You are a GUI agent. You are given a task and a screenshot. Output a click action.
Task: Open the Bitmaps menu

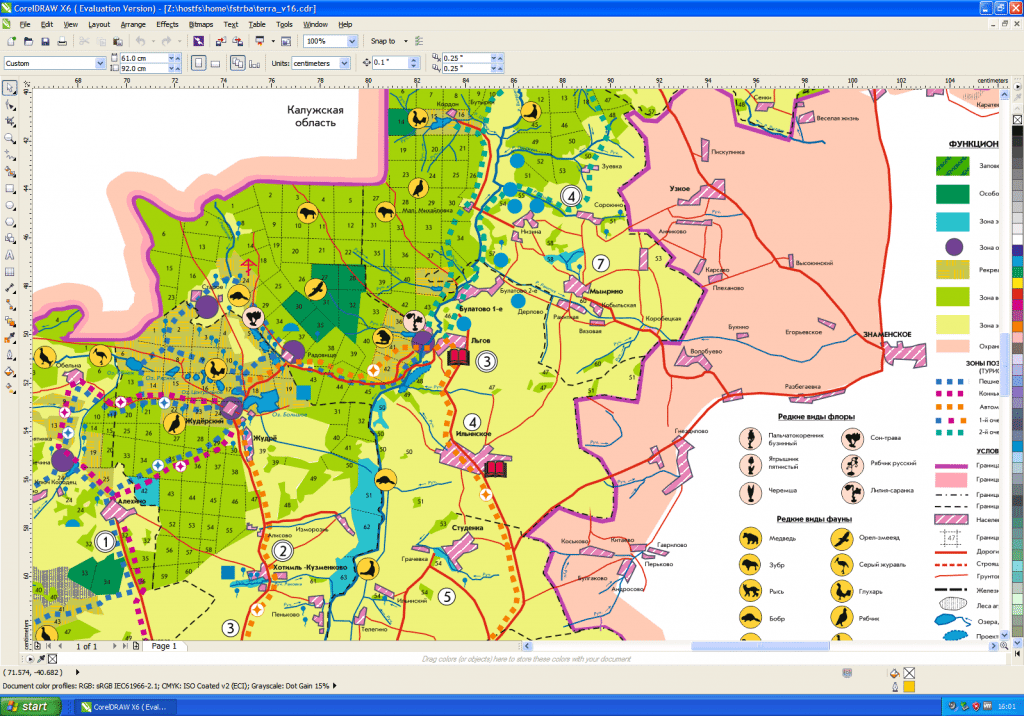click(x=201, y=23)
